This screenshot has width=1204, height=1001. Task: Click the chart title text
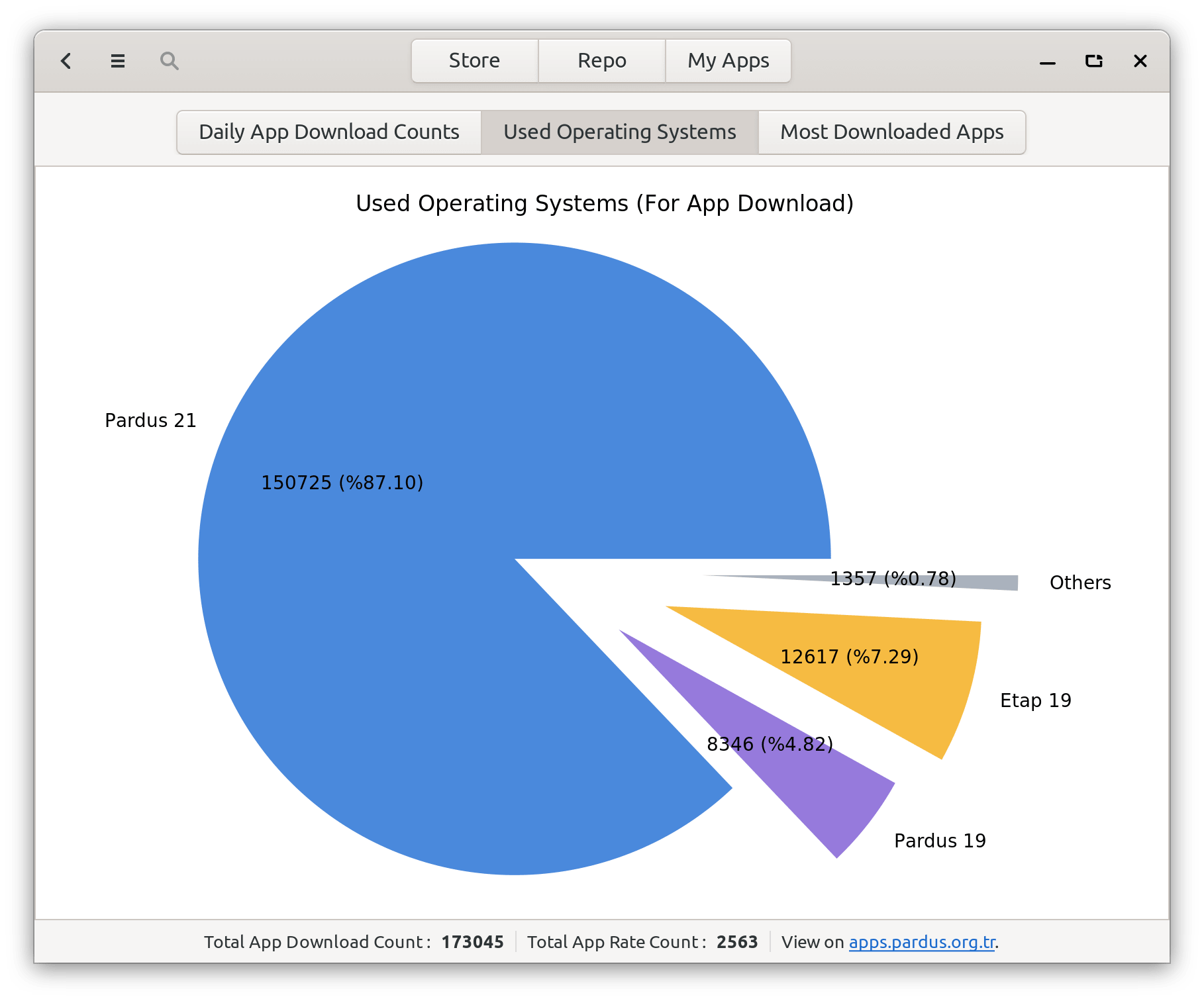point(605,203)
